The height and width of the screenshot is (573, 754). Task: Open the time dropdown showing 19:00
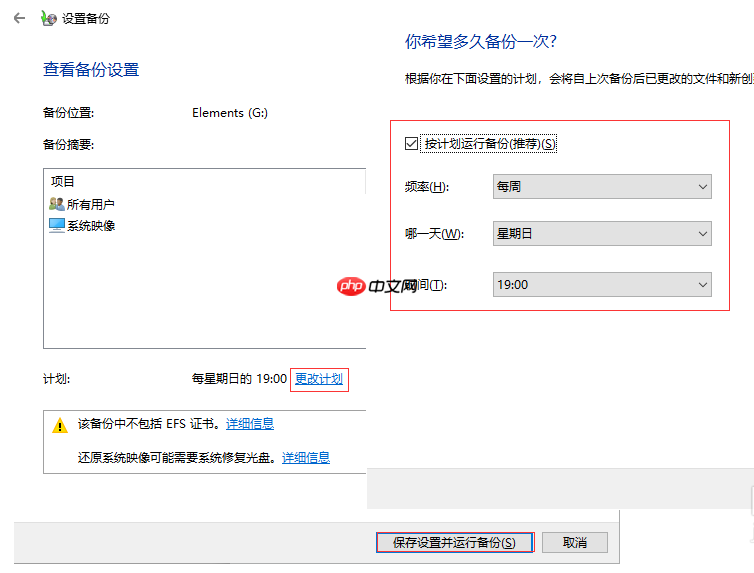[602, 285]
